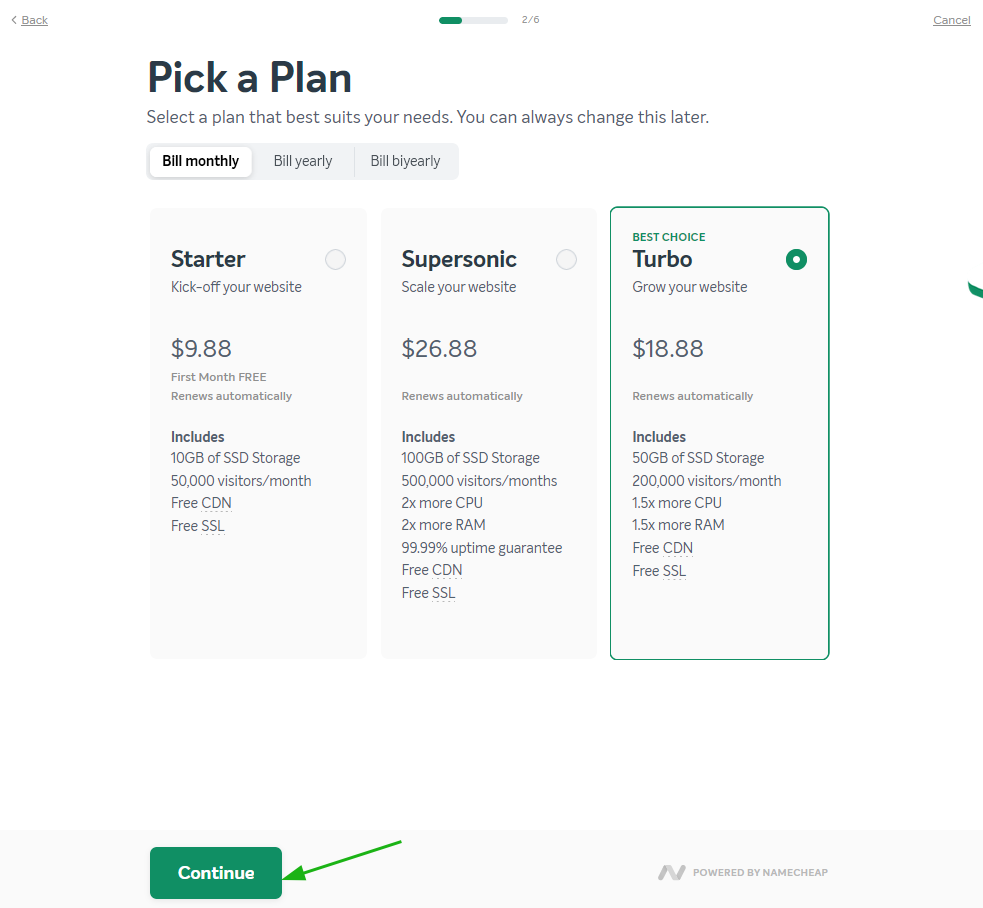Click the Continue button

click(x=216, y=873)
